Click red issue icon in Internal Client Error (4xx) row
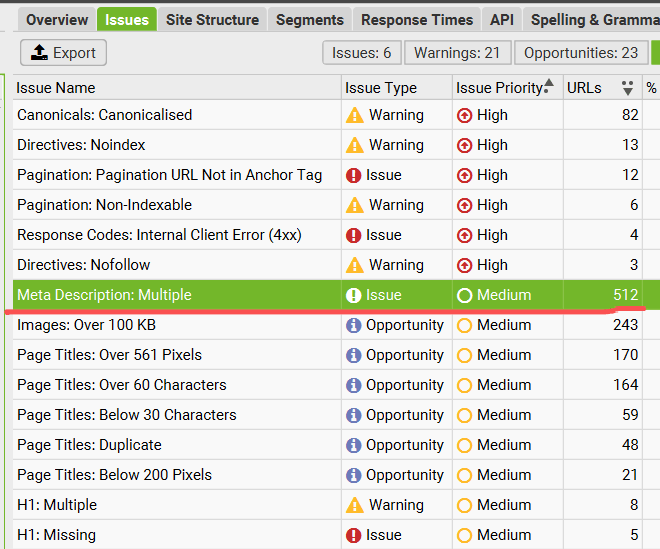The image size is (660, 549). pos(354,235)
